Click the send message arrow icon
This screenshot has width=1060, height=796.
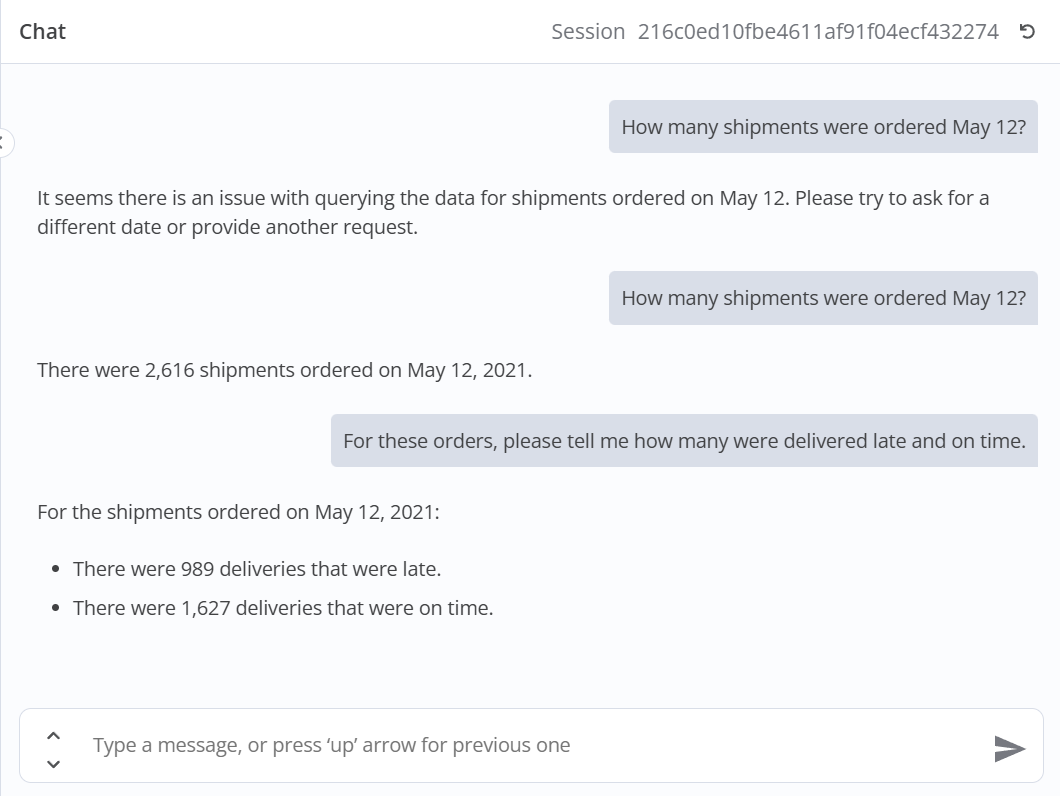tap(1009, 747)
